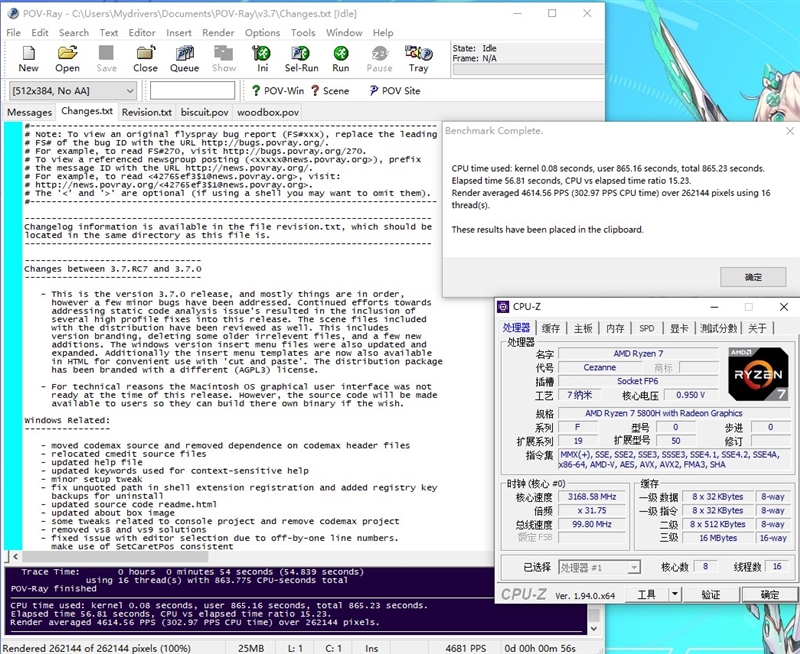Open the resolution preset dropdown 512x384 No AA
This screenshot has width=800, height=654.
point(72,91)
